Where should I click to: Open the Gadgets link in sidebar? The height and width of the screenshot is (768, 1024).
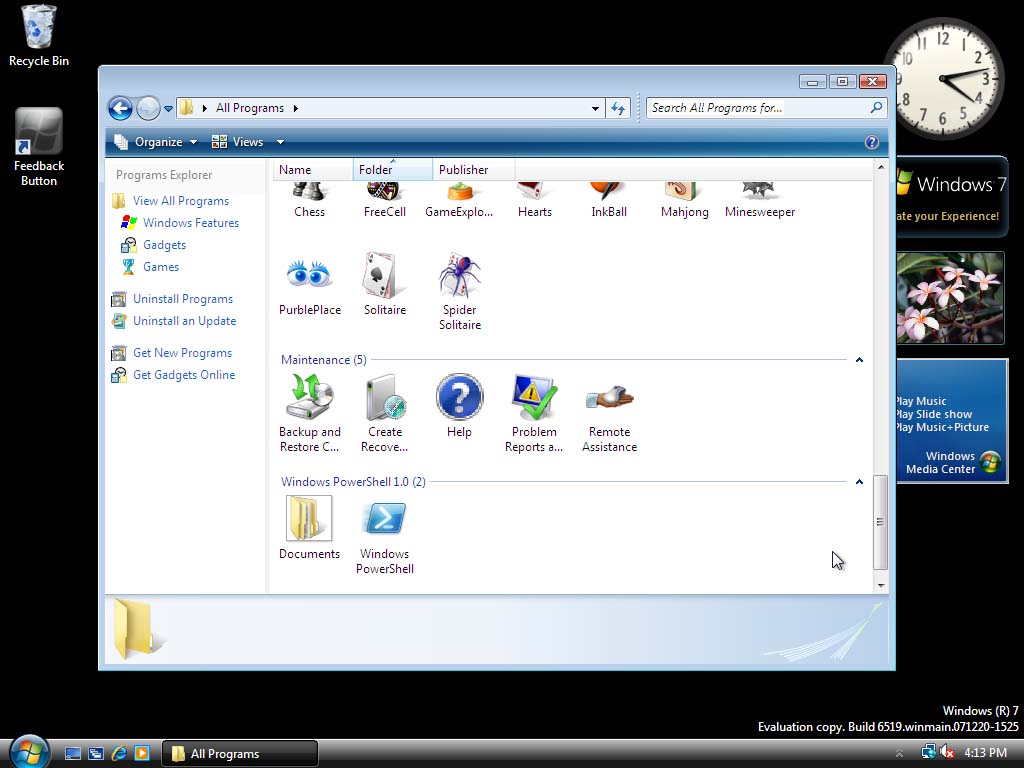click(x=165, y=245)
